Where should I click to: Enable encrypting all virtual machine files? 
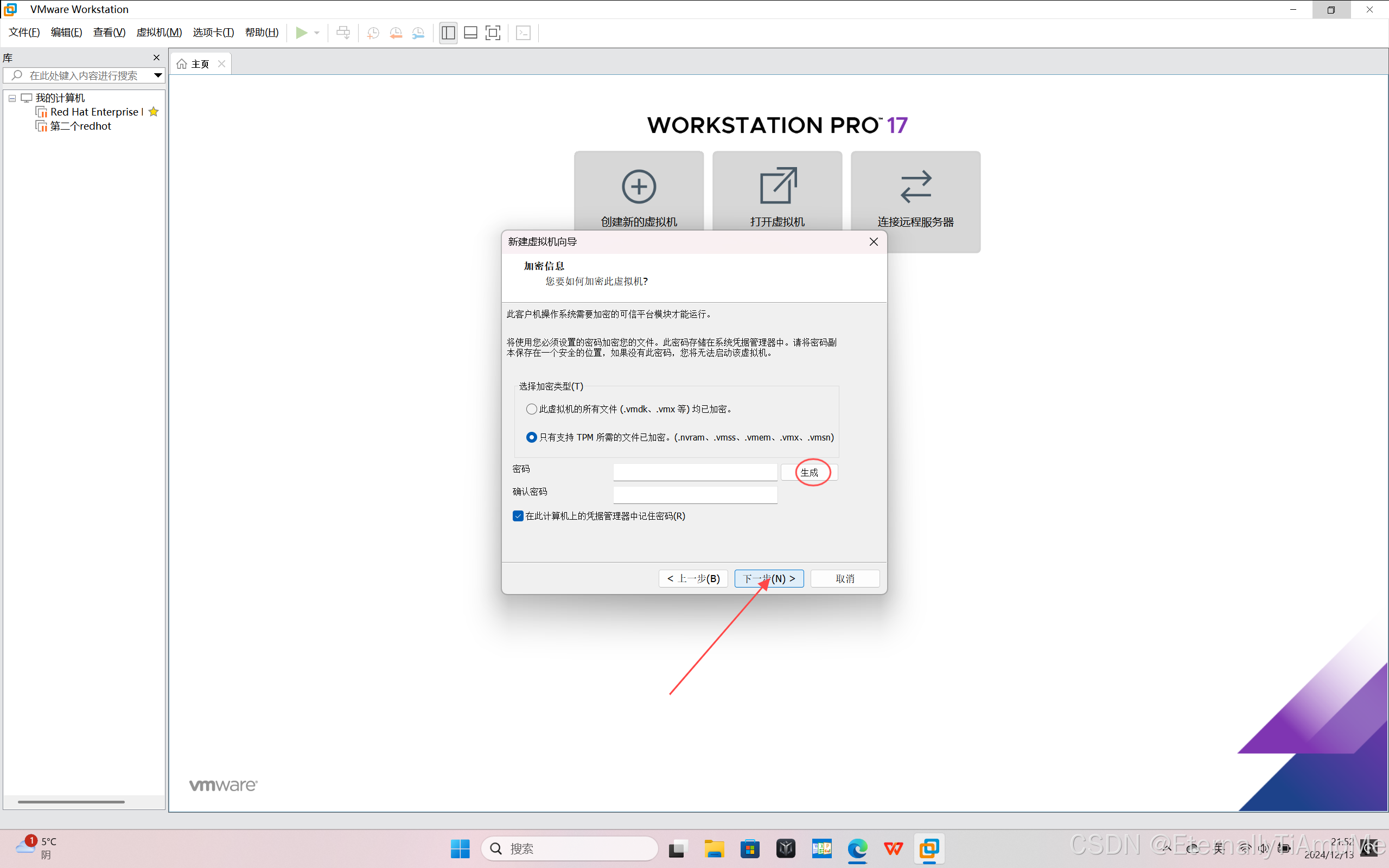click(x=531, y=409)
